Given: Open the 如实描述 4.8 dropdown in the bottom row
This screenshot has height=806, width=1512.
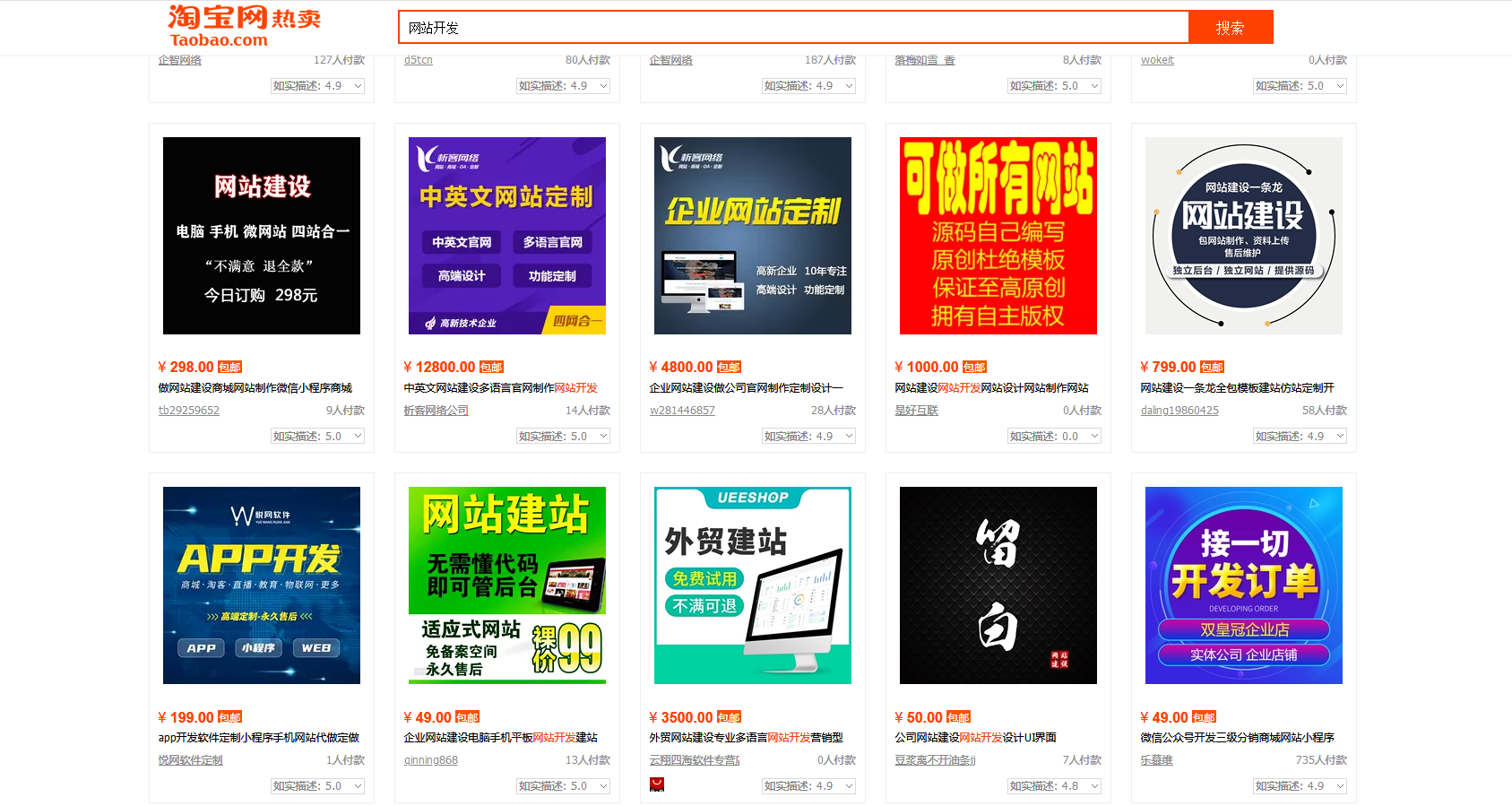Looking at the screenshot, I should click(x=1054, y=786).
